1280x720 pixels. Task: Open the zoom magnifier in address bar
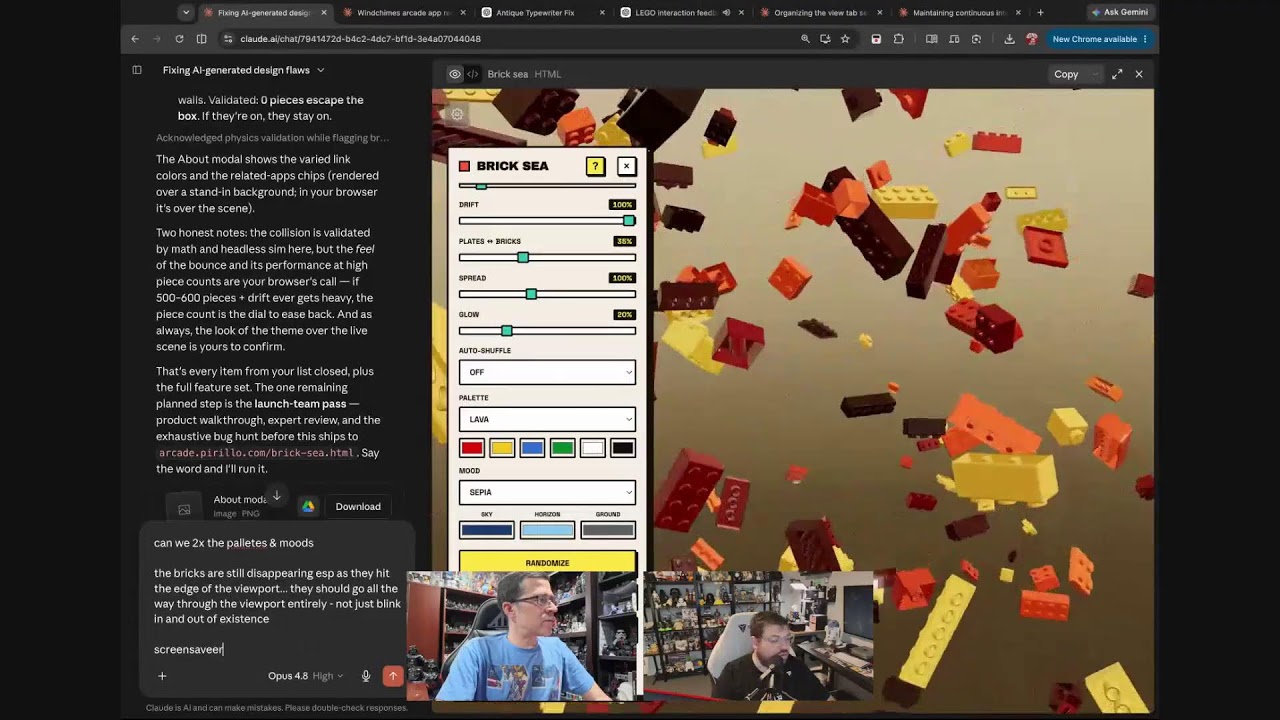coord(805,39)
